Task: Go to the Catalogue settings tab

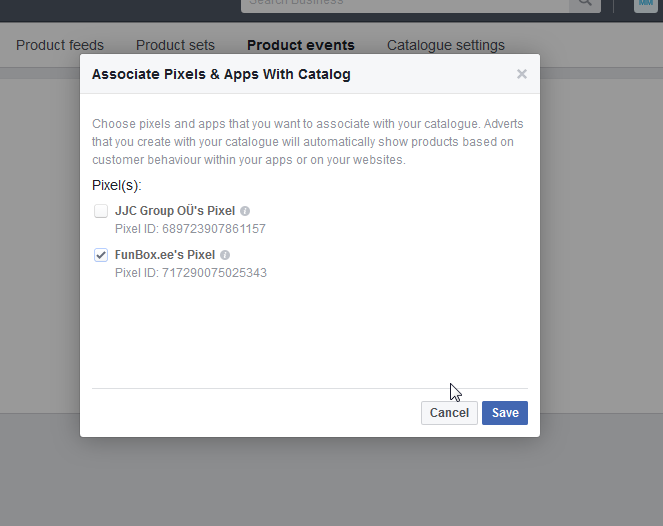Action: point(445,45)
